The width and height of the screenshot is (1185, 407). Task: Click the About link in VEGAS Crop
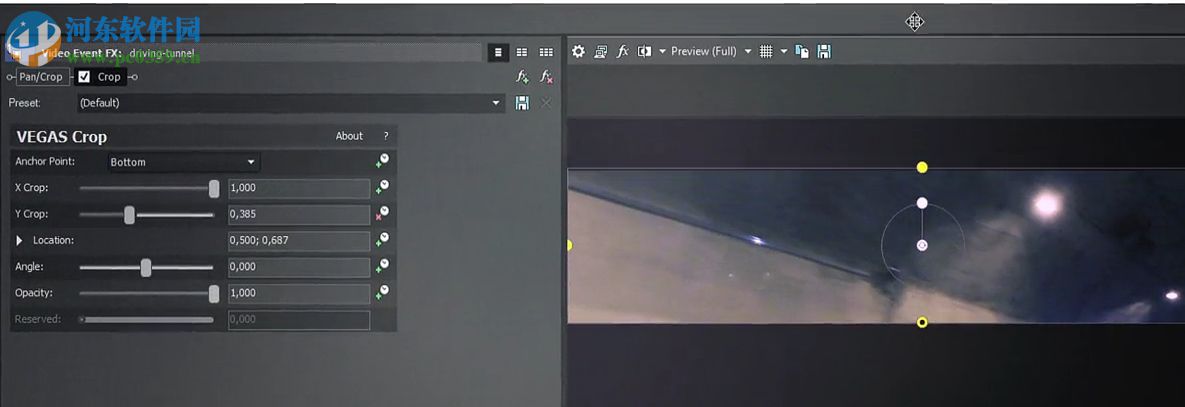(349, 136)
